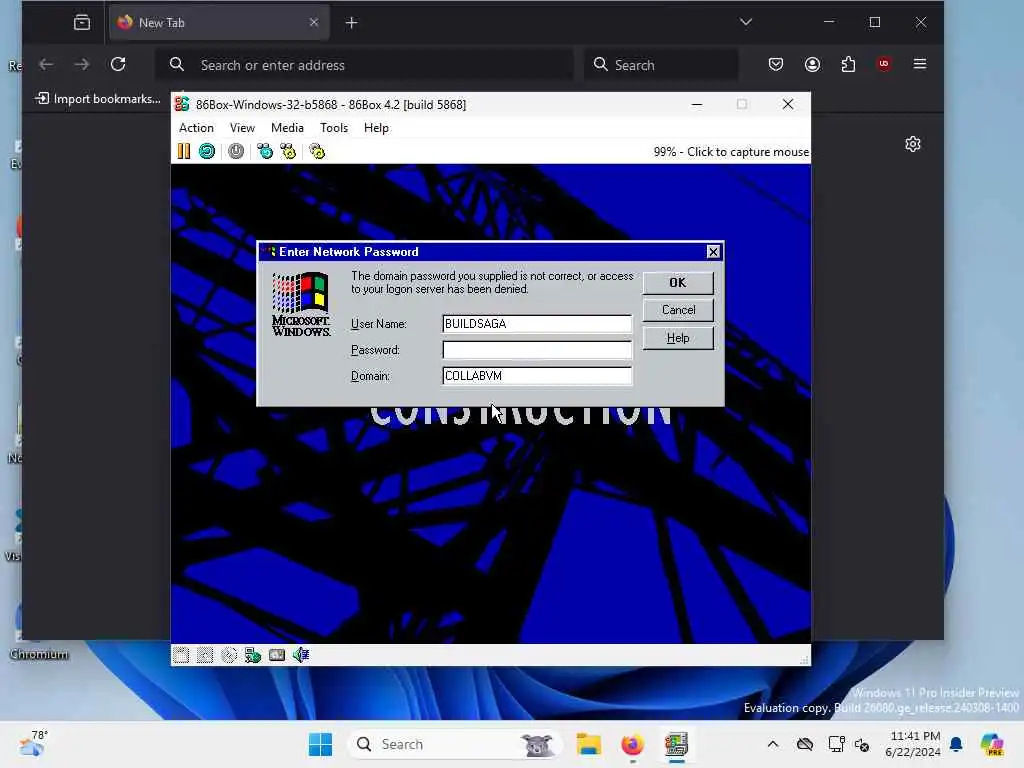1024x768 pixels.
Task: Close the Enter Network Password dialog
Action: pos(713,252)
